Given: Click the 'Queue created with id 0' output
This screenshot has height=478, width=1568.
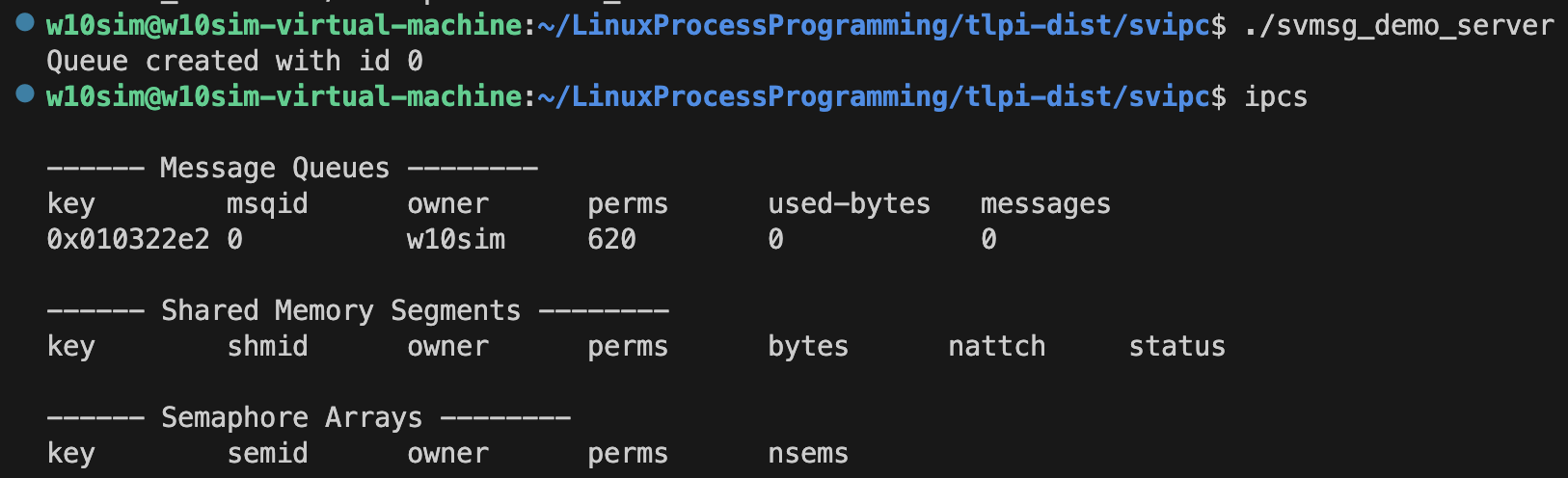Looking at the screenshot, I should [235, 62].
